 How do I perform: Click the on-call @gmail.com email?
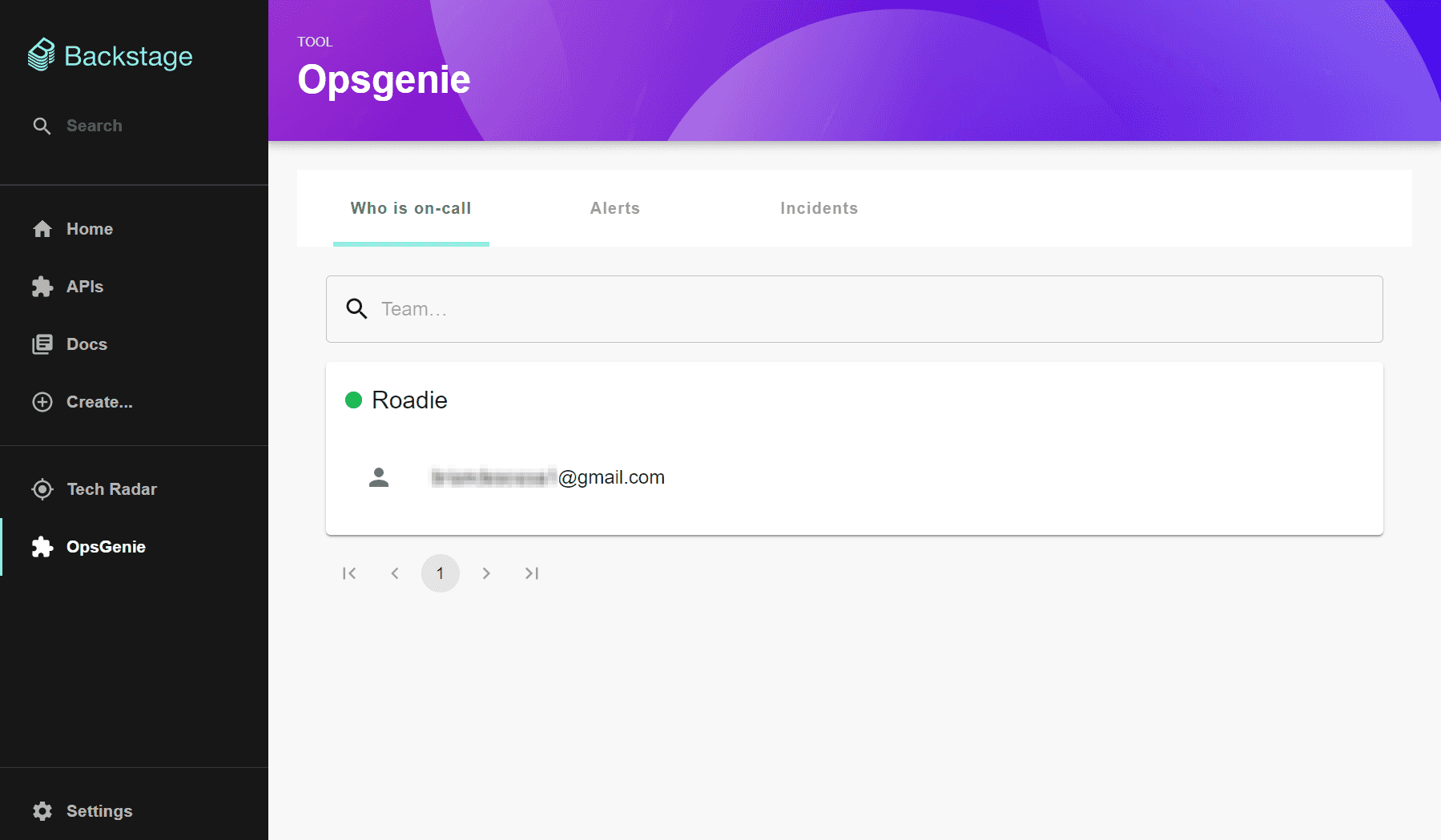click(x=548, y=477)
